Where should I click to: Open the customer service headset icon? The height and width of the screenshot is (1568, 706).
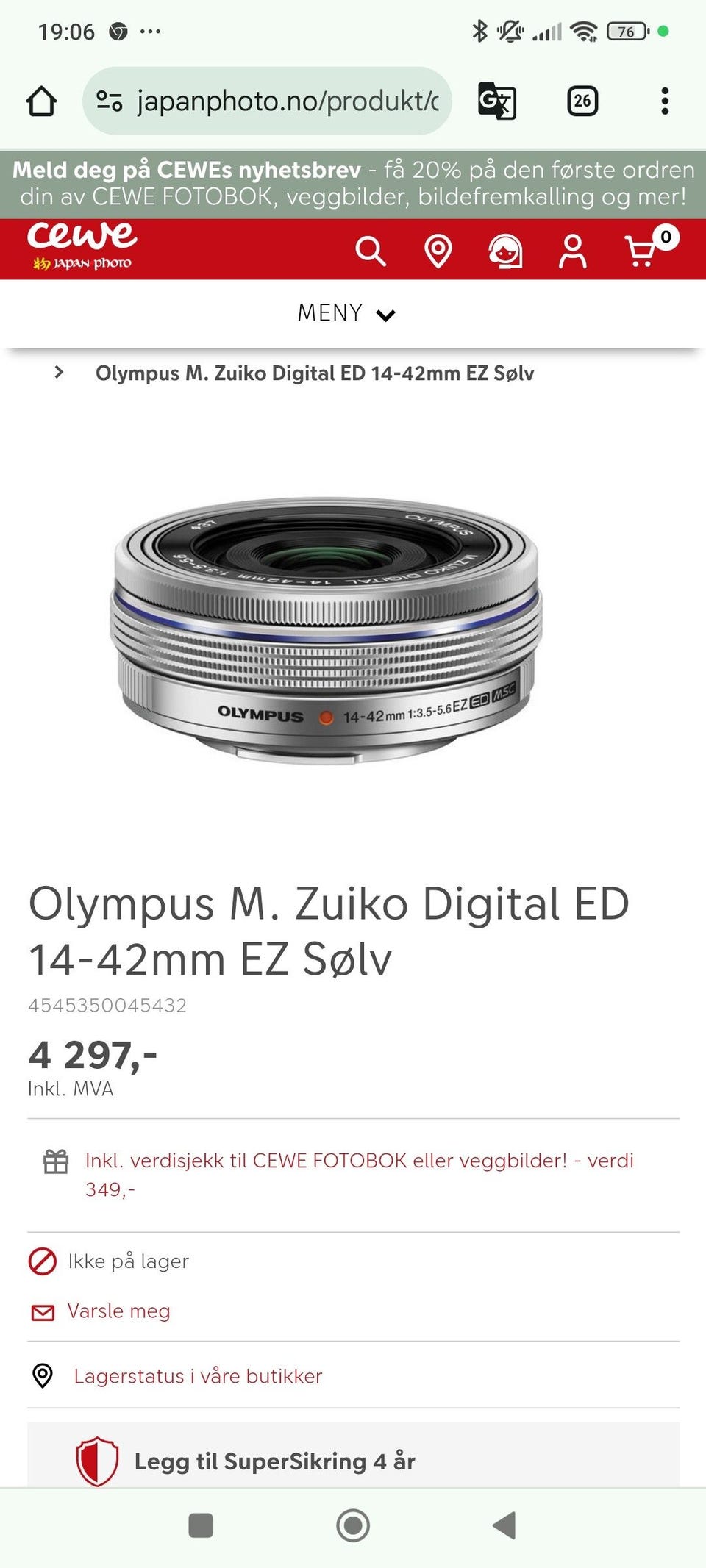506,251
